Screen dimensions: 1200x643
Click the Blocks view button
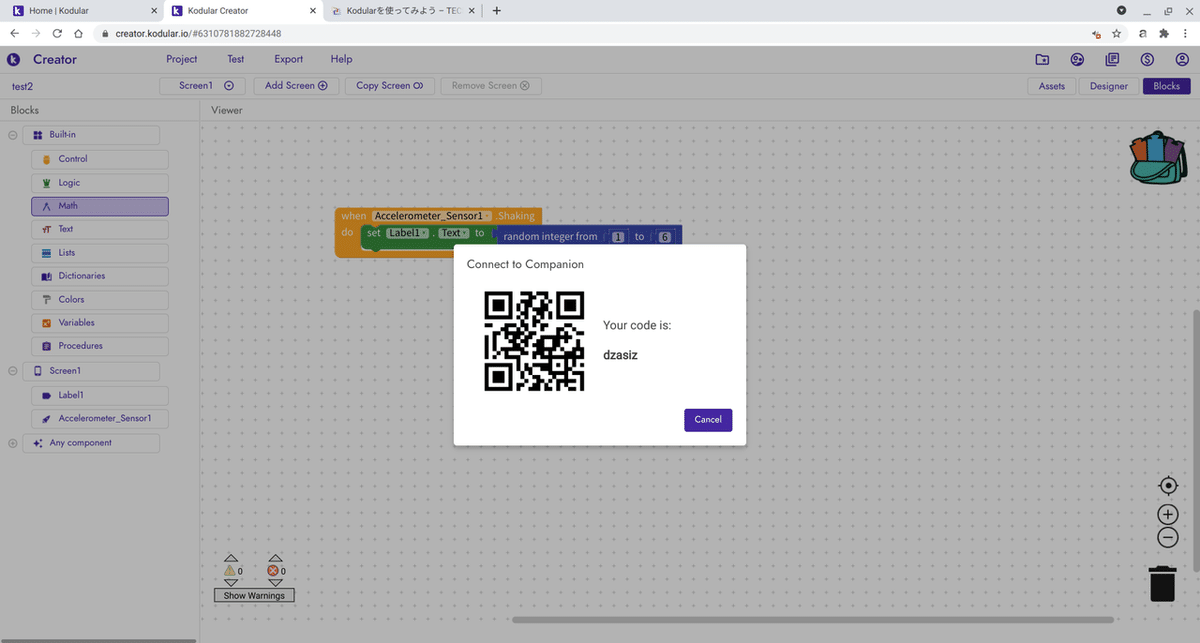pyautogui.click(x=1167, y=86)
